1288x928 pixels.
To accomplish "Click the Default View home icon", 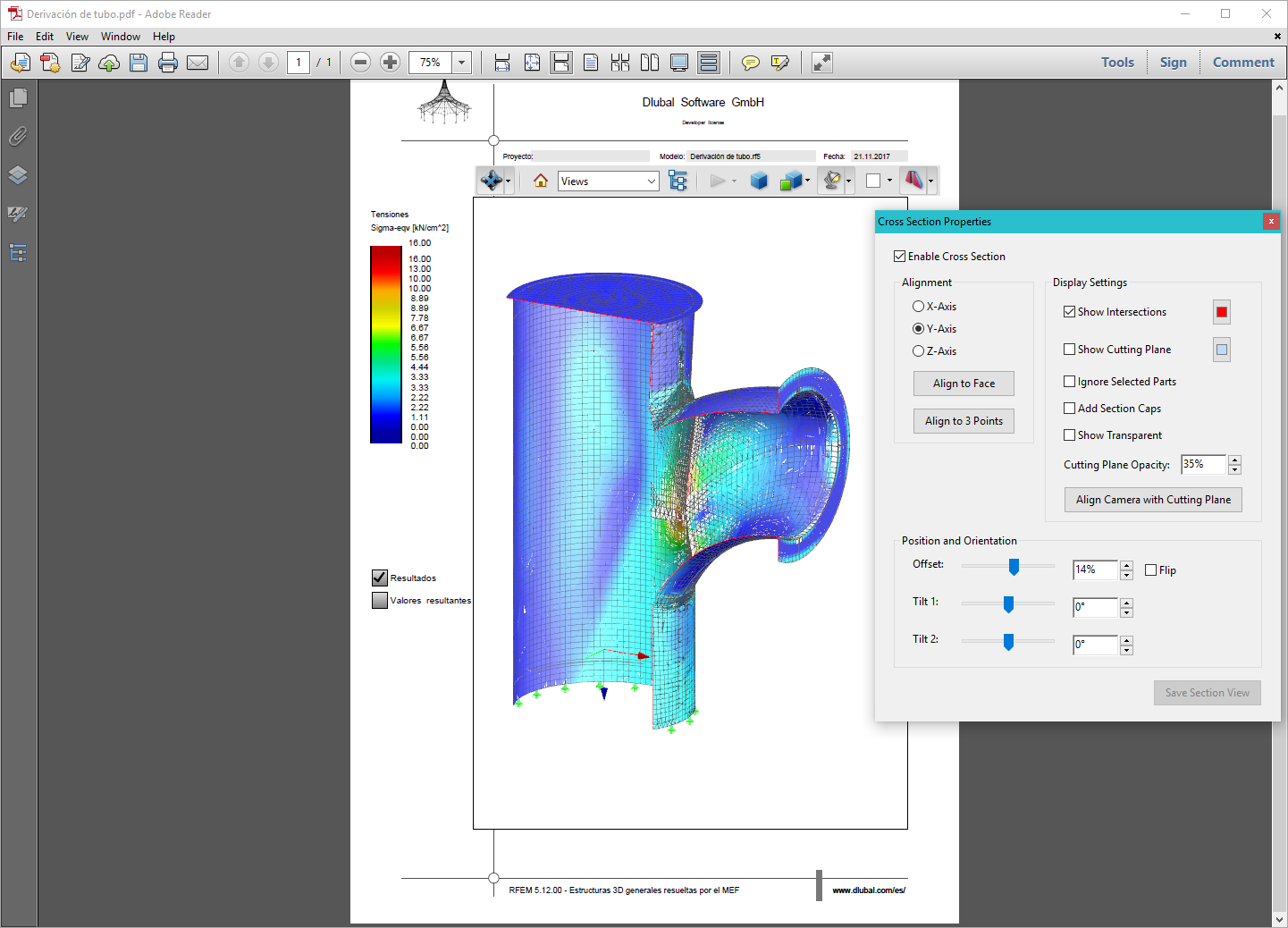I will pos(541,181).
